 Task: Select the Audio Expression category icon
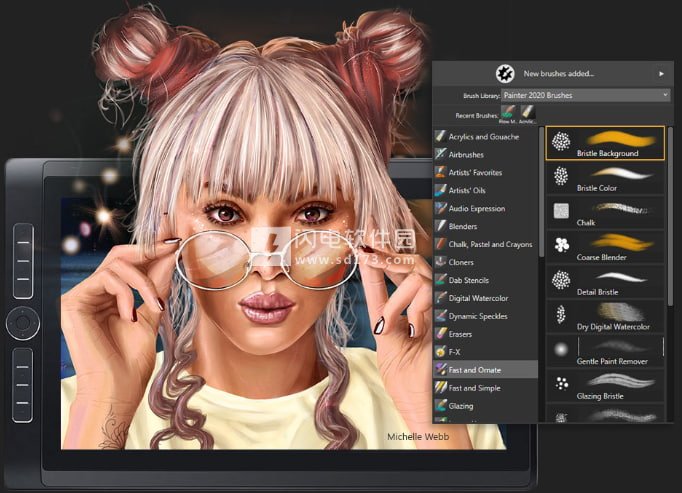pyautogui.click(x=441, y=208)
